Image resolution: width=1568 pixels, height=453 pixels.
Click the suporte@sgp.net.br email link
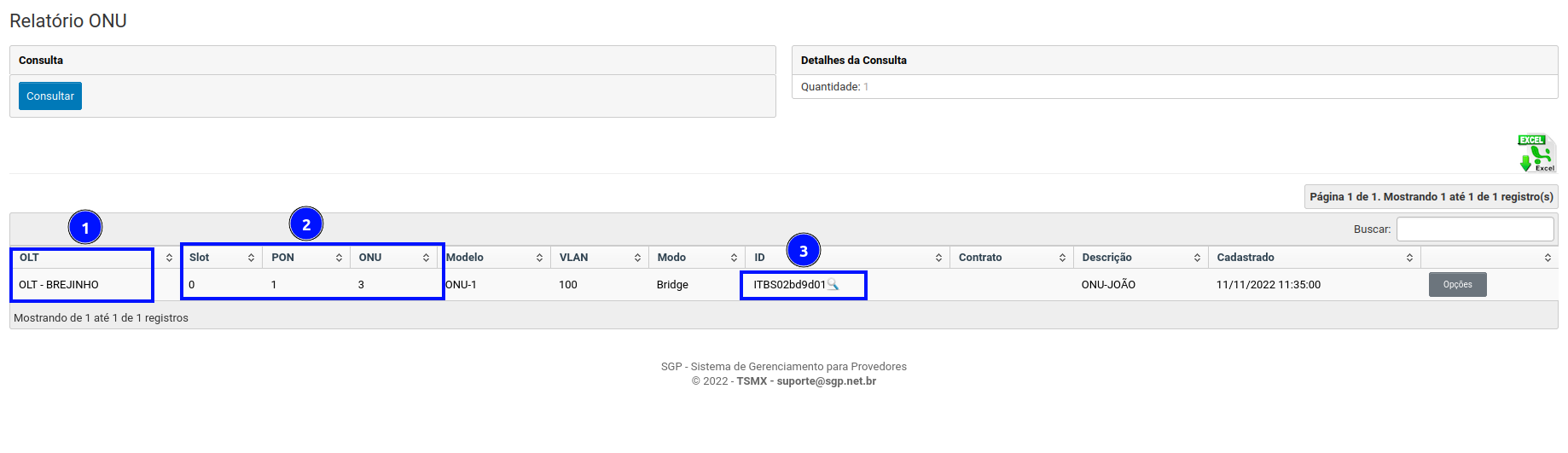pyautogui.click(x=826, y=381)
